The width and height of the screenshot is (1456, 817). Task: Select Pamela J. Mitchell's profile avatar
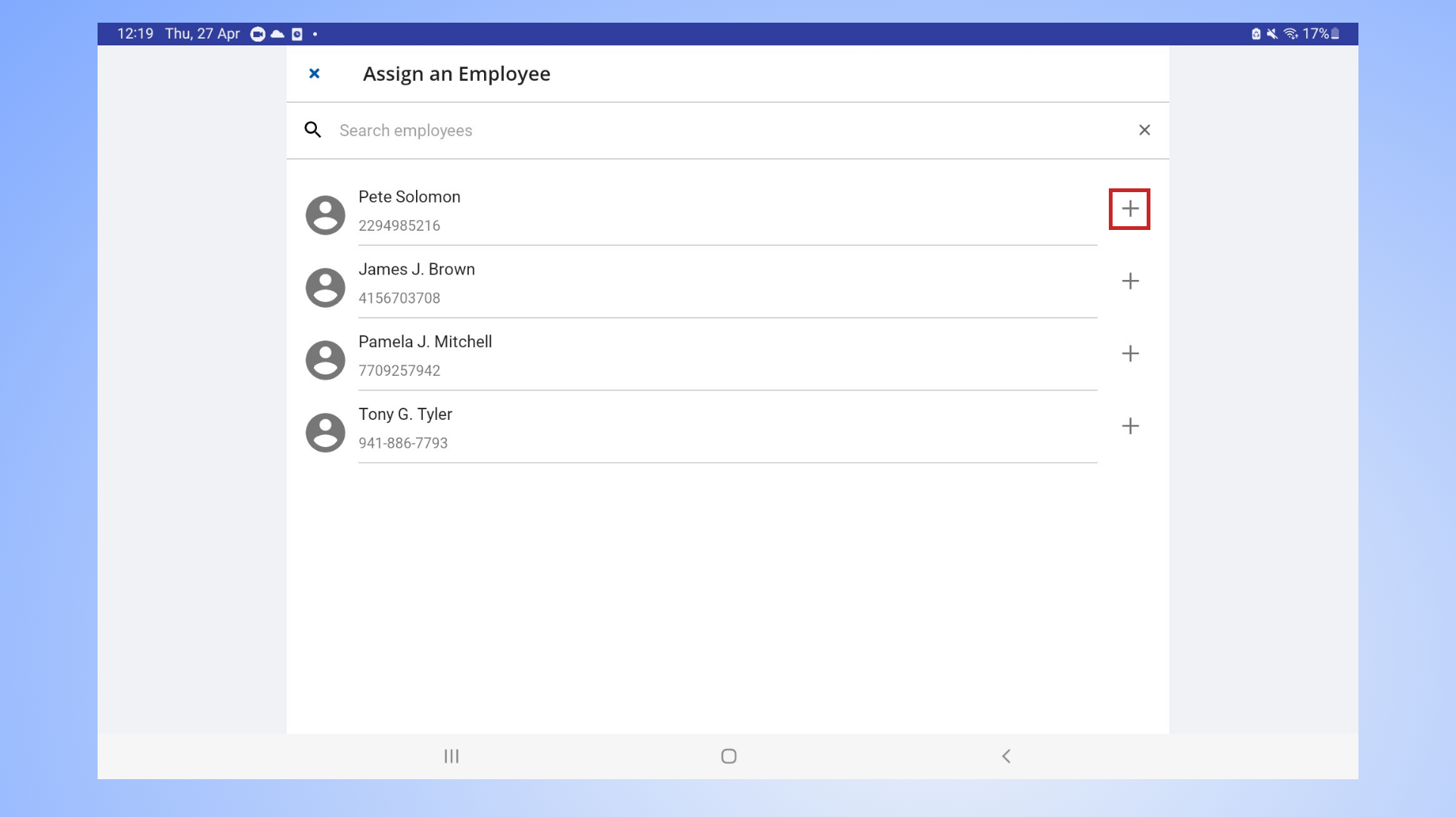[x=325, y=360]
